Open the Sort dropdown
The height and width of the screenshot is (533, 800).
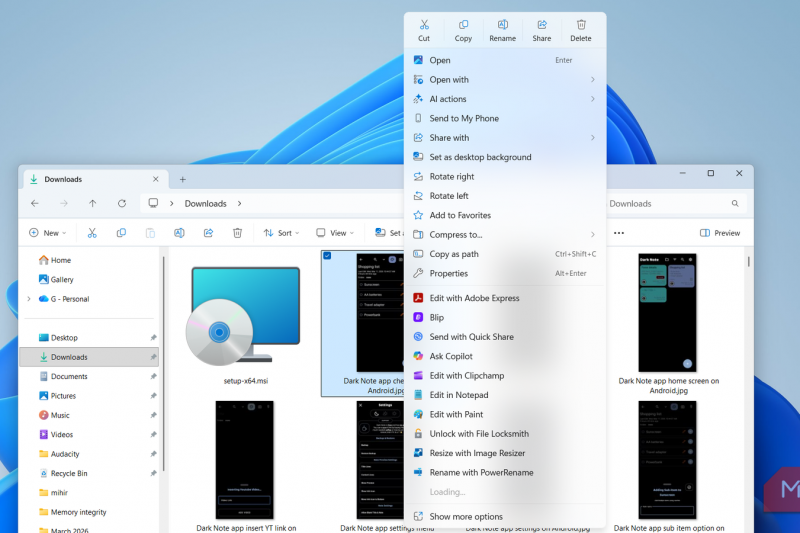tap(281, 233)
